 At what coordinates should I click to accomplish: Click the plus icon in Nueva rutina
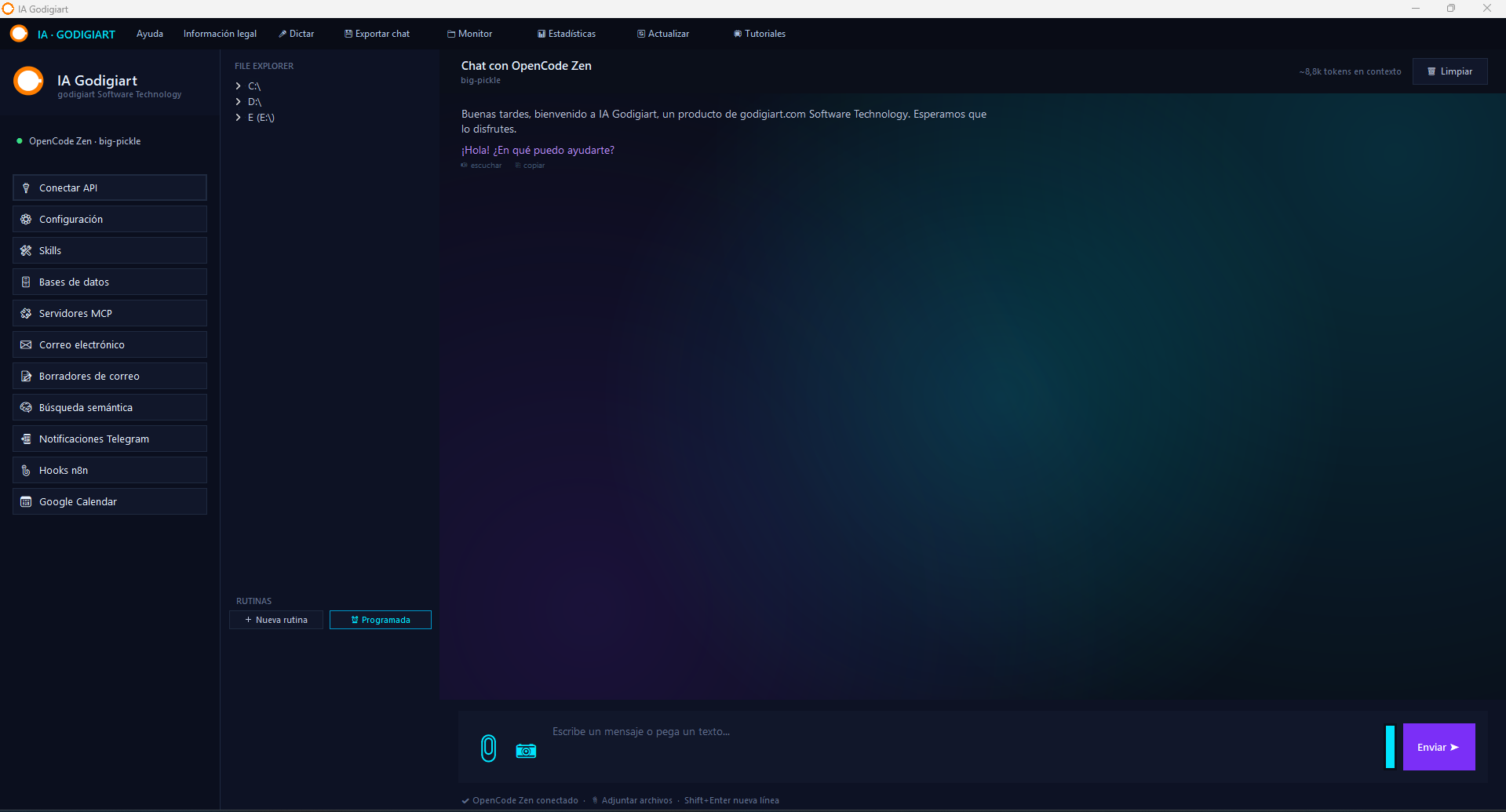tap(248, 620)
